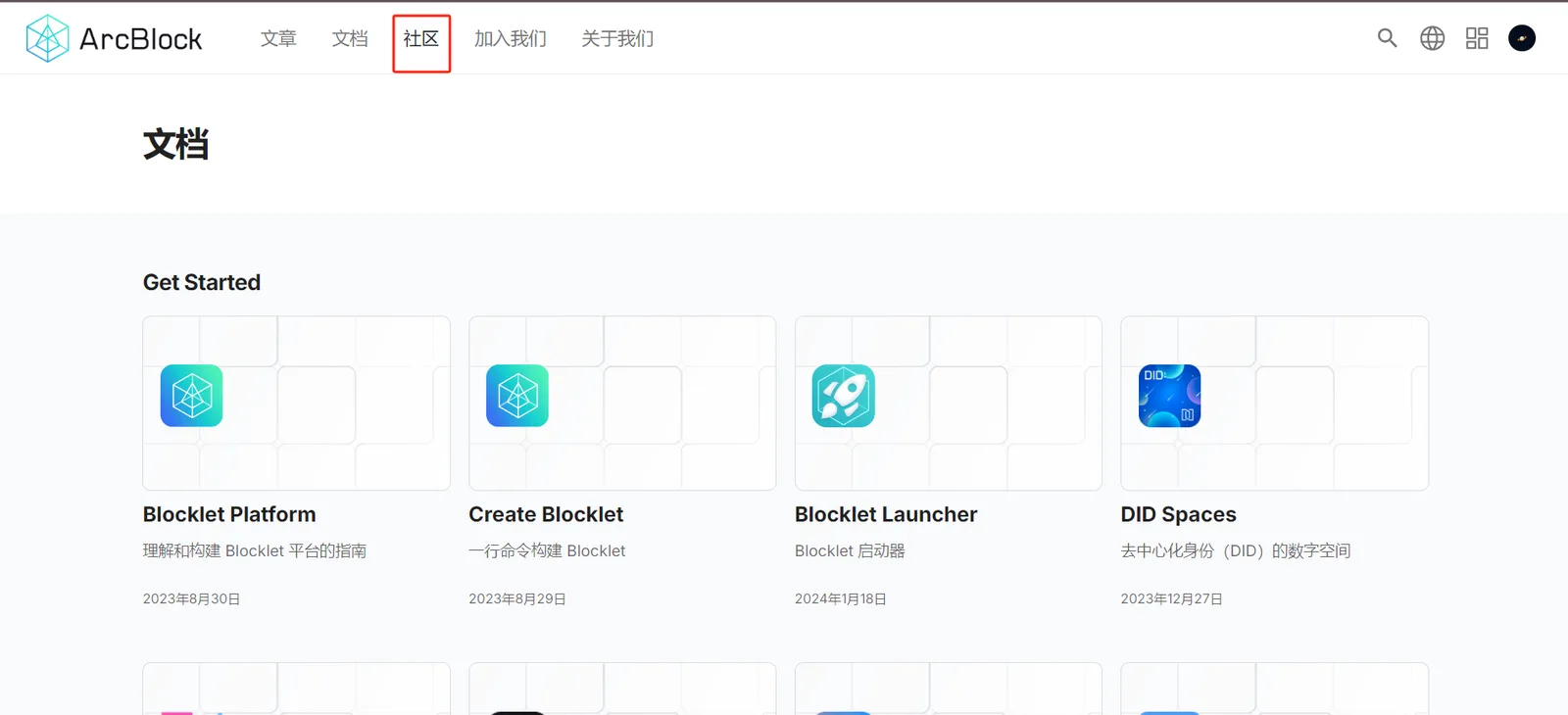
Task: Open the Blocklet Launcher cover thumbnail
Action: coord(949,403)
